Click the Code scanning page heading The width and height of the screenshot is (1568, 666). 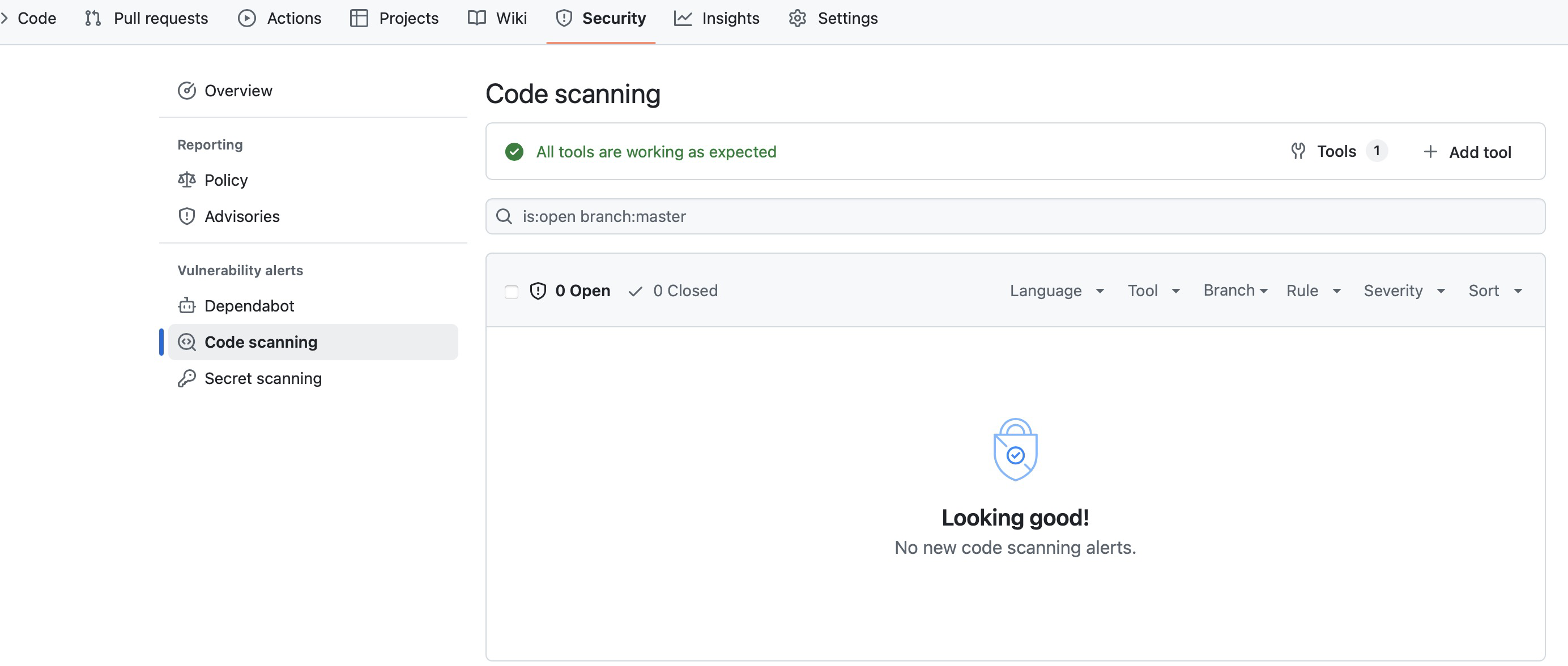click(x=573, y=94)
